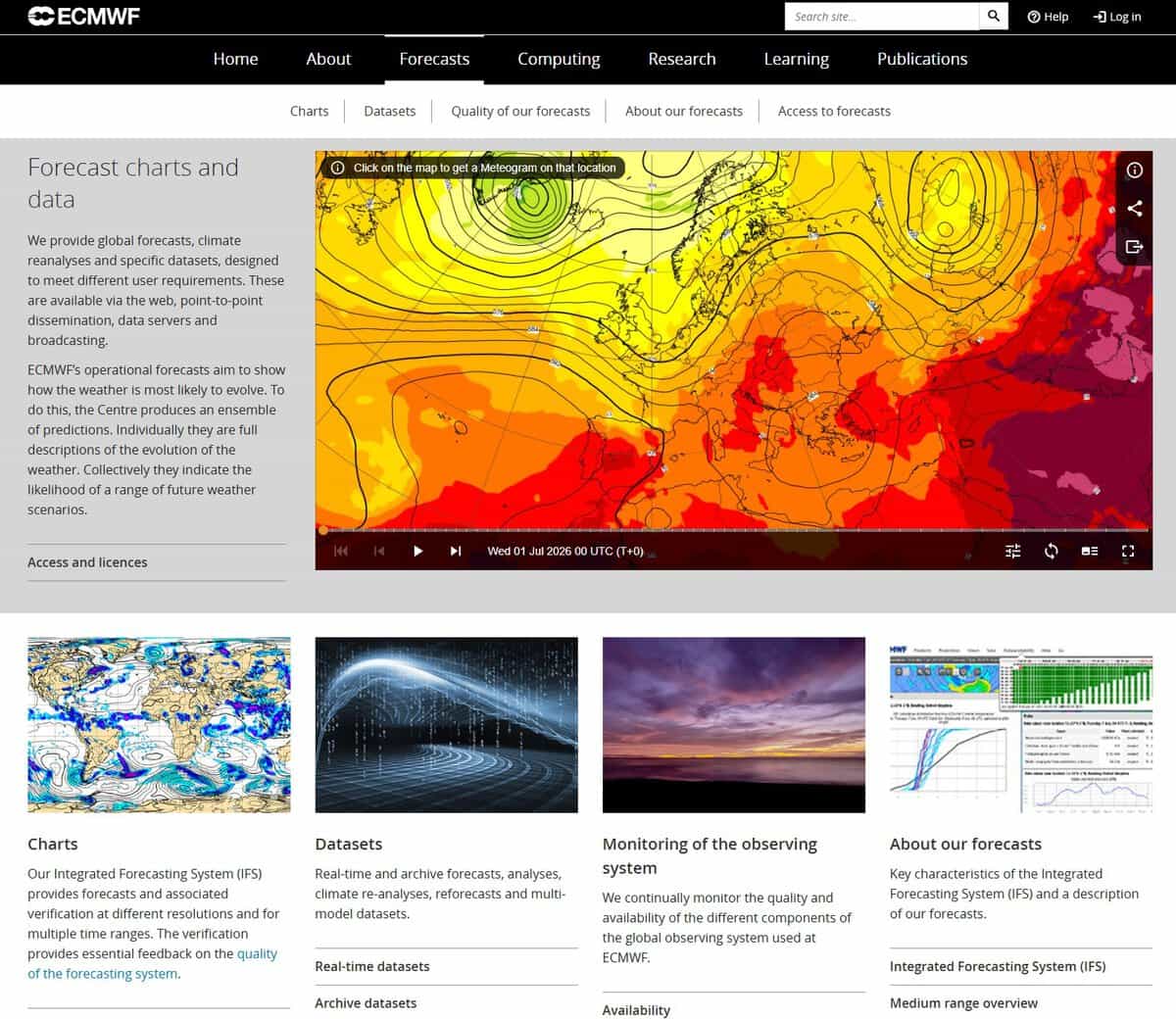Toggle the chart legend panel icon
The width and height of the screenshot is (1176, 1019).
tap(1090, 551)
